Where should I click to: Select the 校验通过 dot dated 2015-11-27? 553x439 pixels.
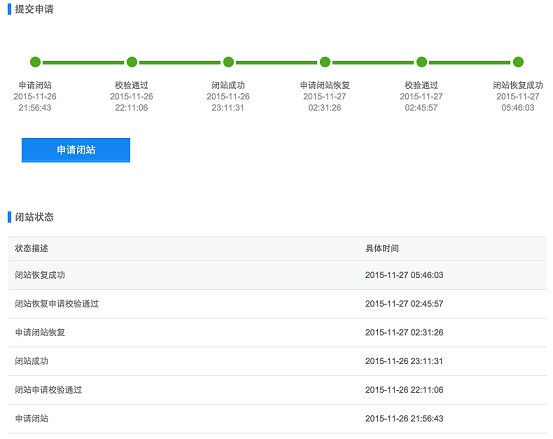coord(421,62)
